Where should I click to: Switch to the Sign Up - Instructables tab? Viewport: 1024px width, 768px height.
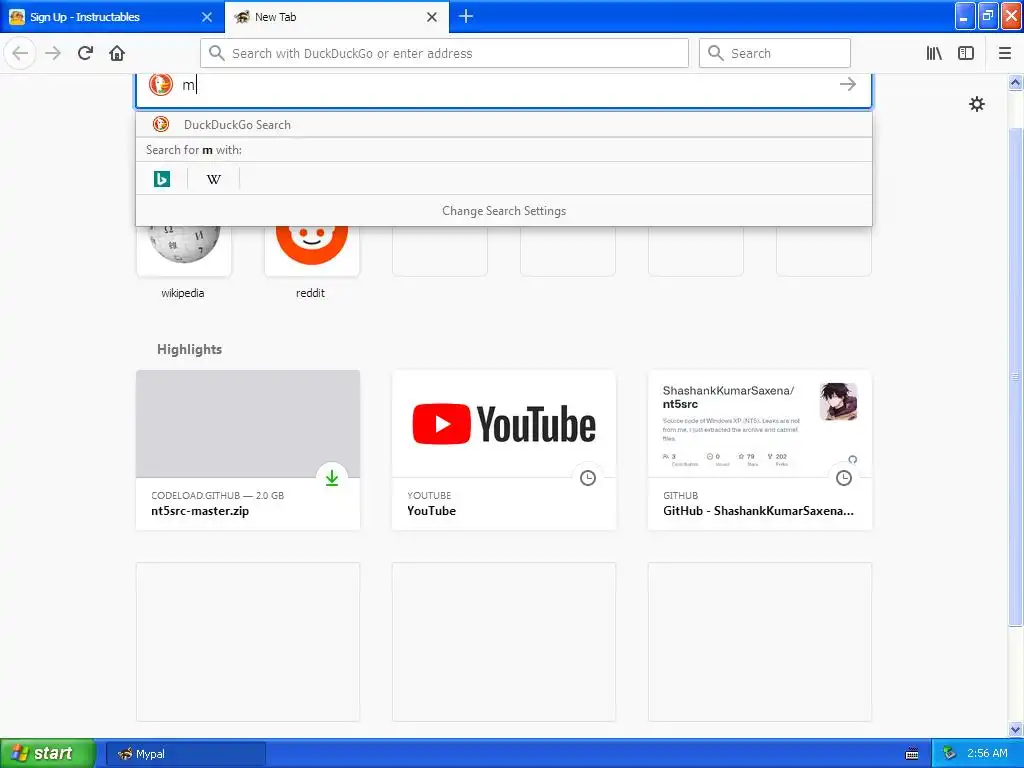click(x=112, y=17)
